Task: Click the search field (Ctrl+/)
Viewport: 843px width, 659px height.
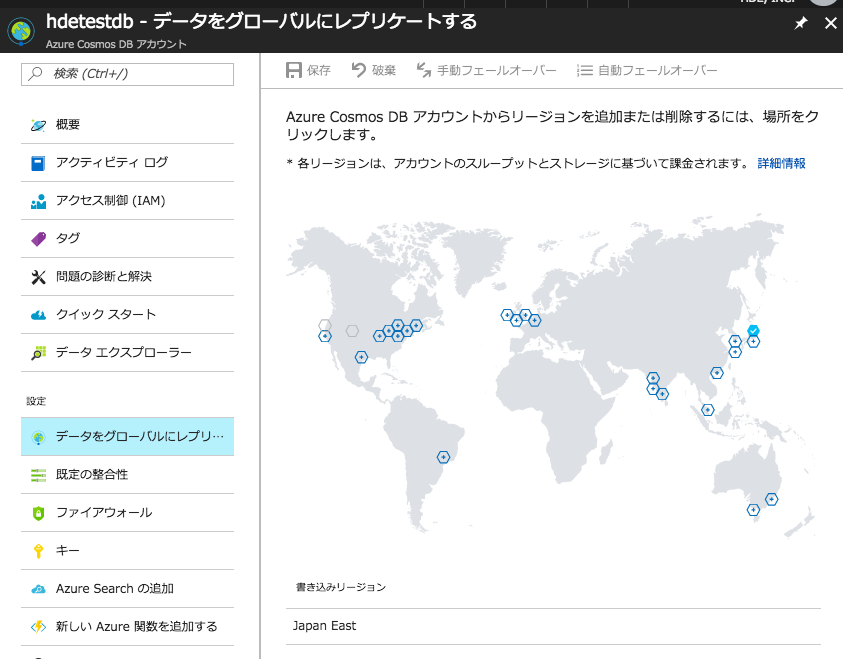Action: click(x=127, y=74)
